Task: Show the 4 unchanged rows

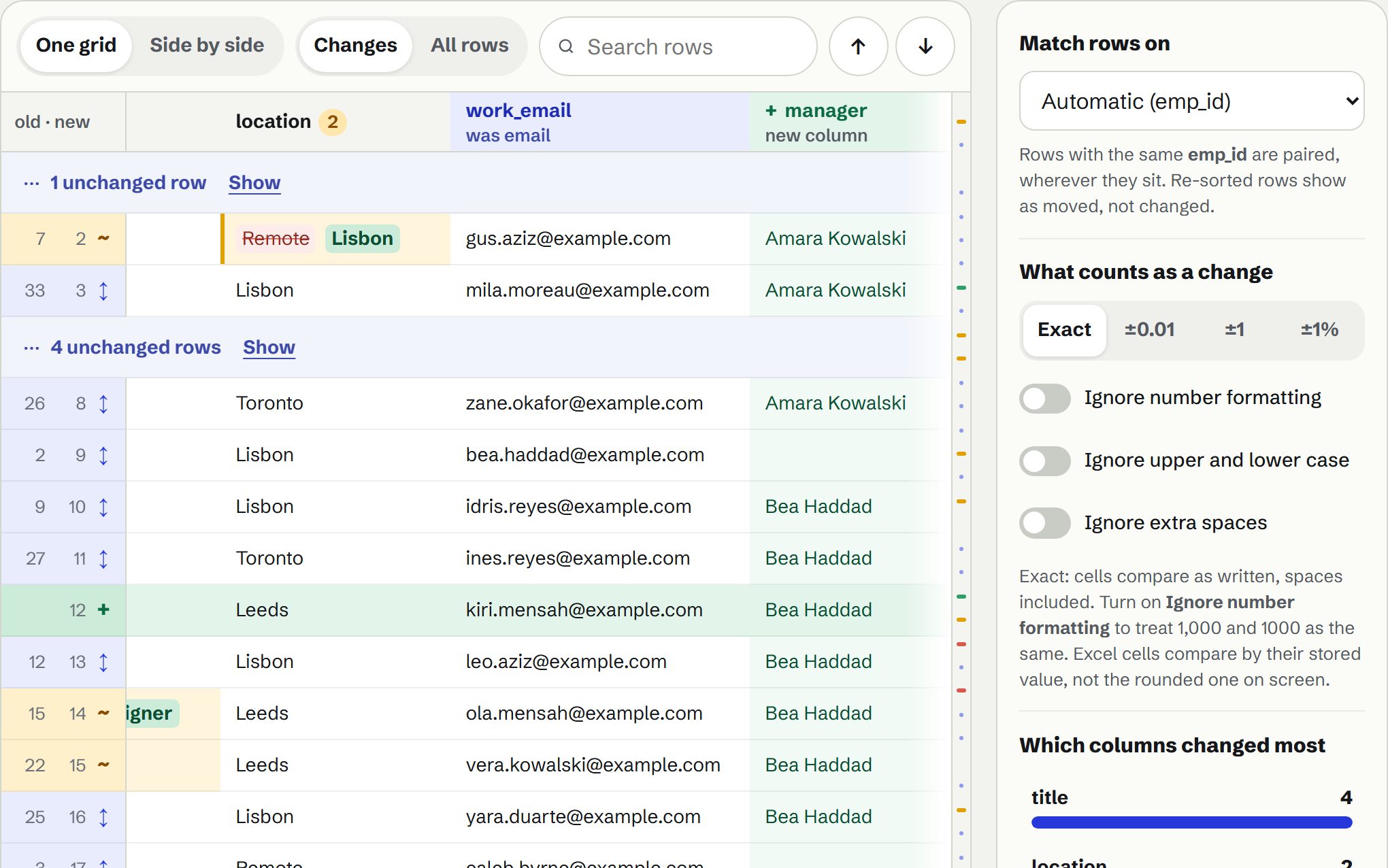Action: pyautogui.click(x=269, y=348)
